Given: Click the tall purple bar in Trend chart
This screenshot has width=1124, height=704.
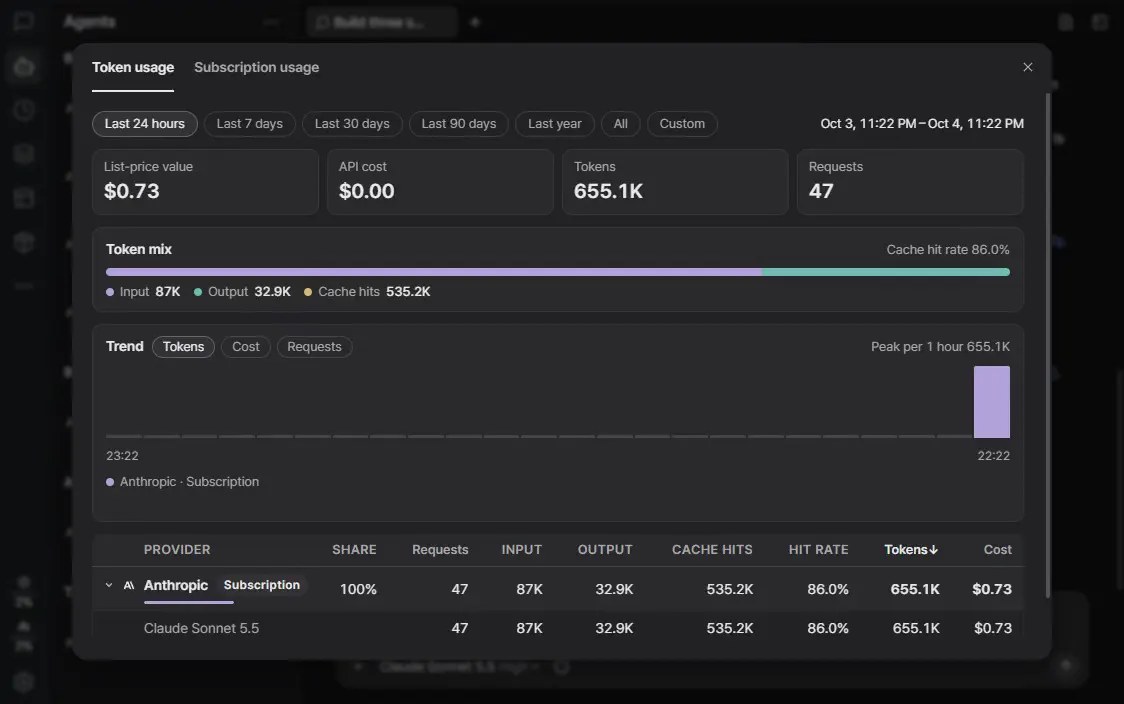Looking at the screenshot, I should [x=991, y=401].
